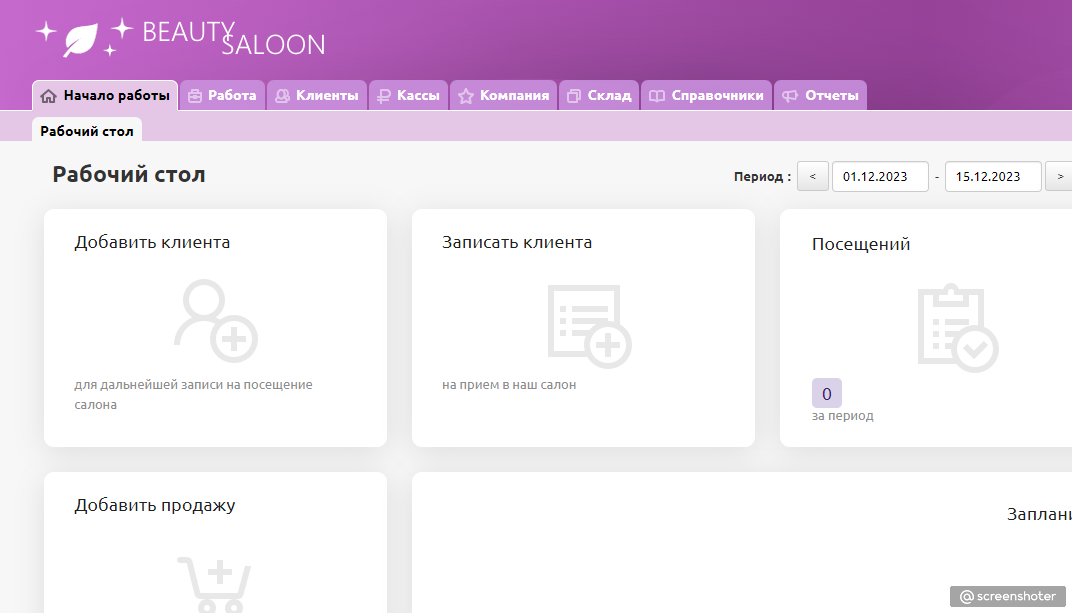Open the Справочники tab
This screenshot has width=1072, height=613.
pyautogui.click(x=706, y=96)
